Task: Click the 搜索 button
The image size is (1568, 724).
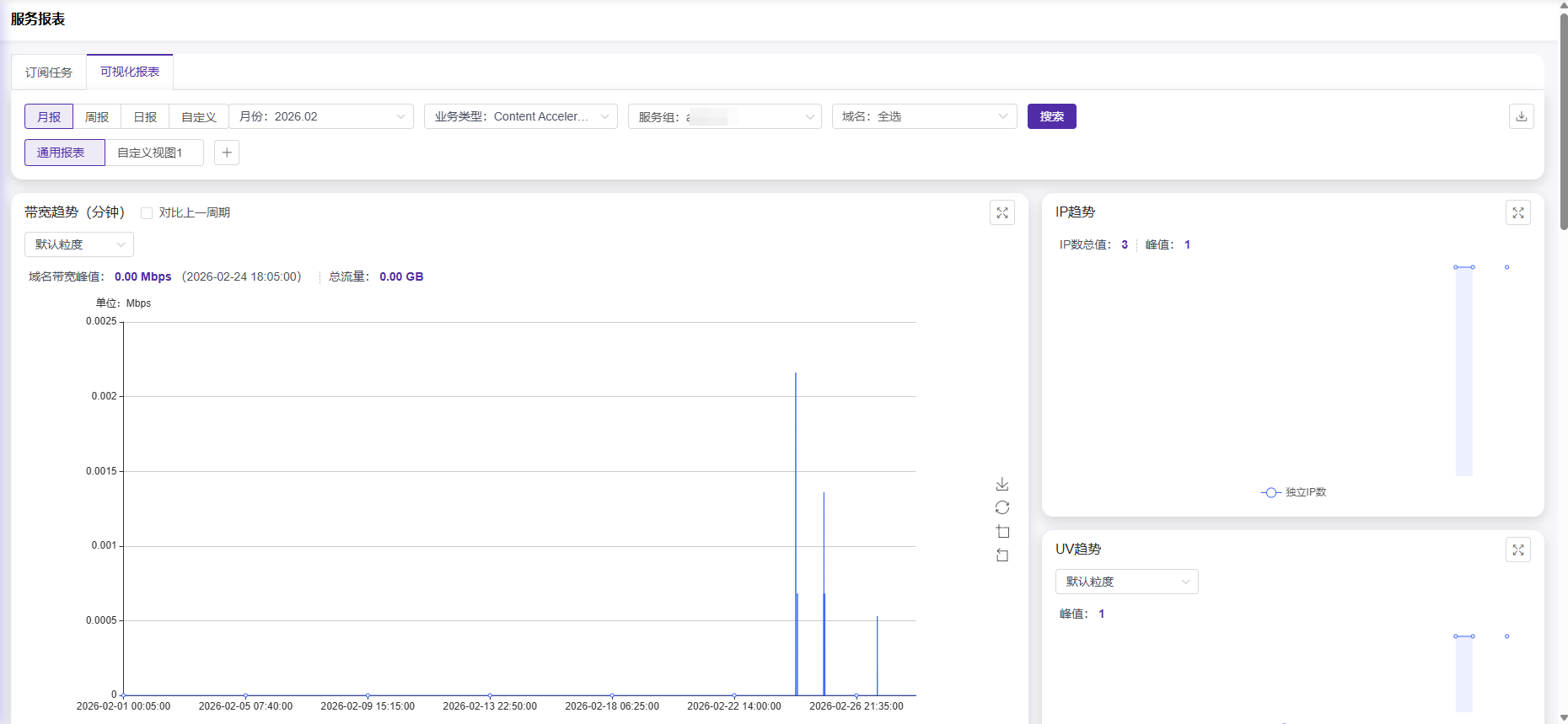Action: [x=1051, y=116]
